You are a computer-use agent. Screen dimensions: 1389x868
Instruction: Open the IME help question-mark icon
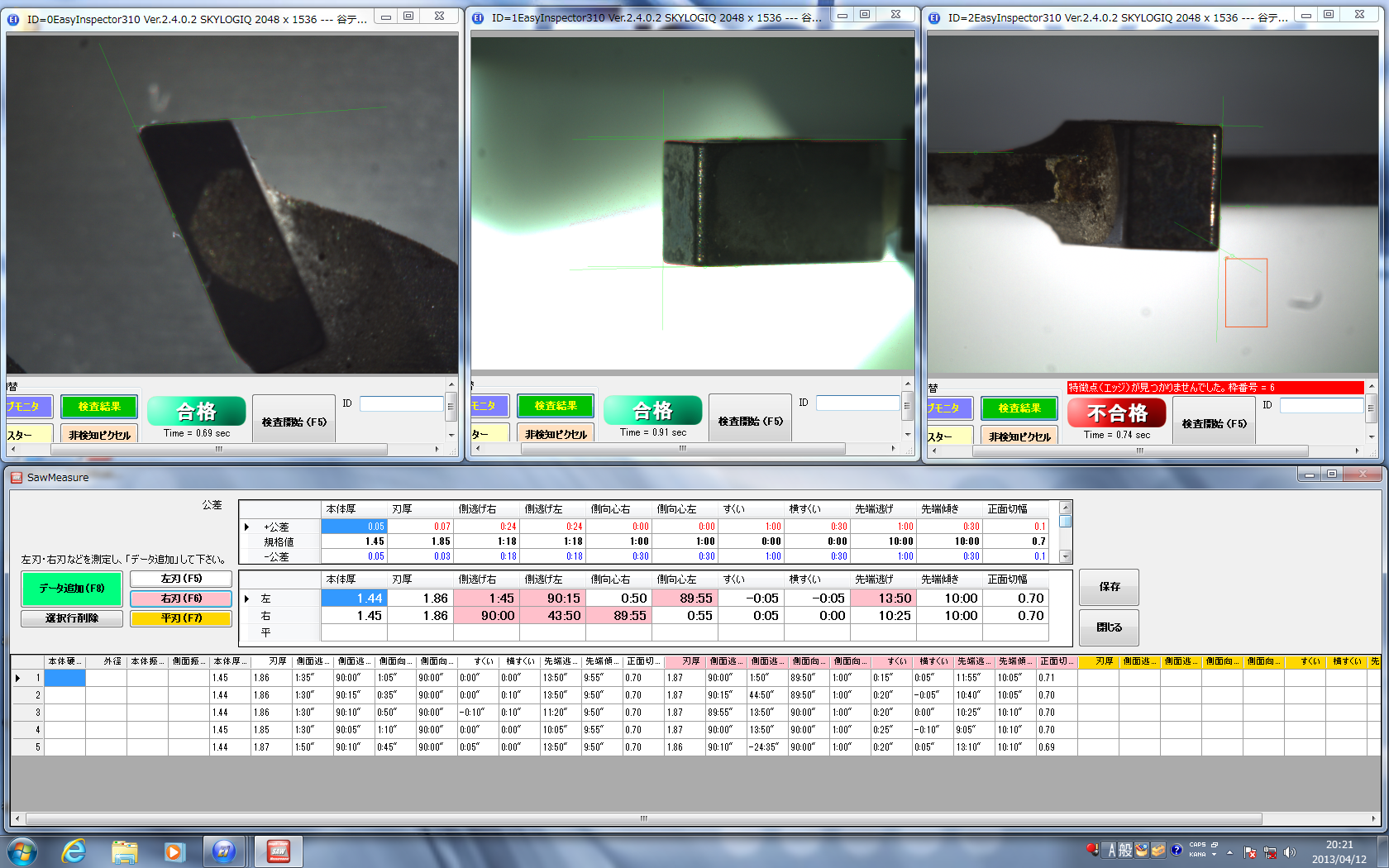[1177, 851]
